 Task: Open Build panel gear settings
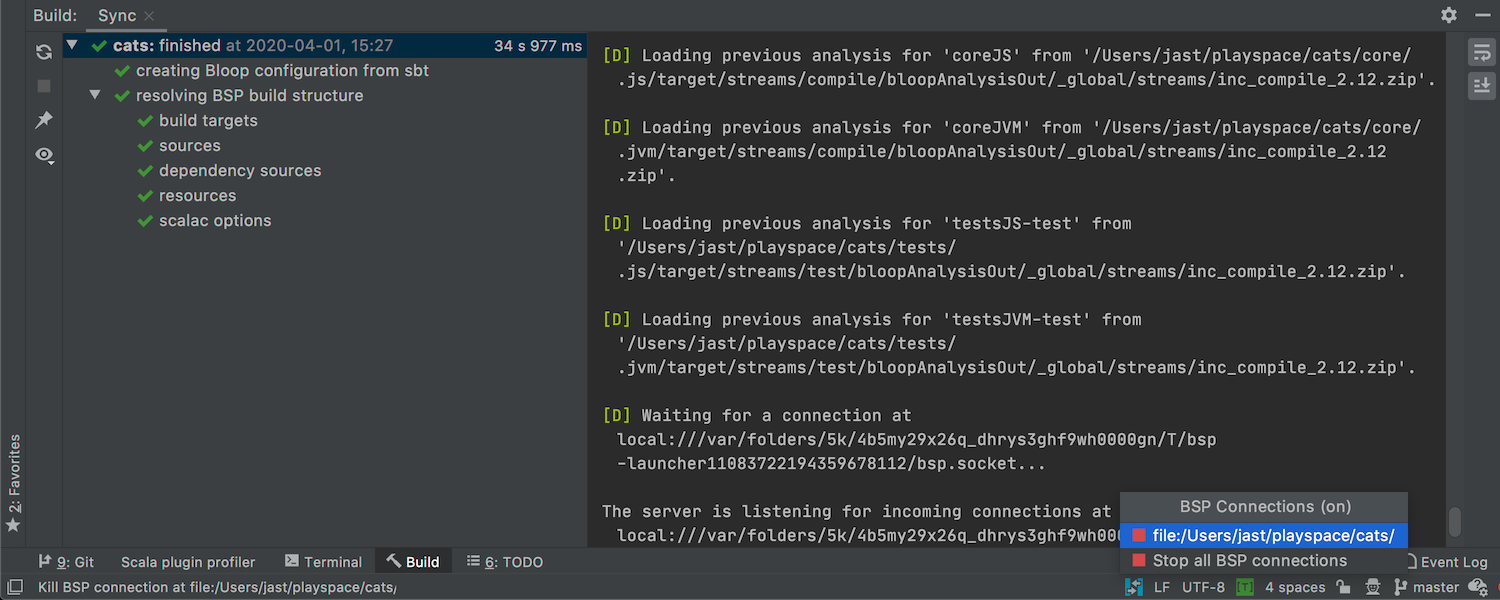(x=1449, y=15)
